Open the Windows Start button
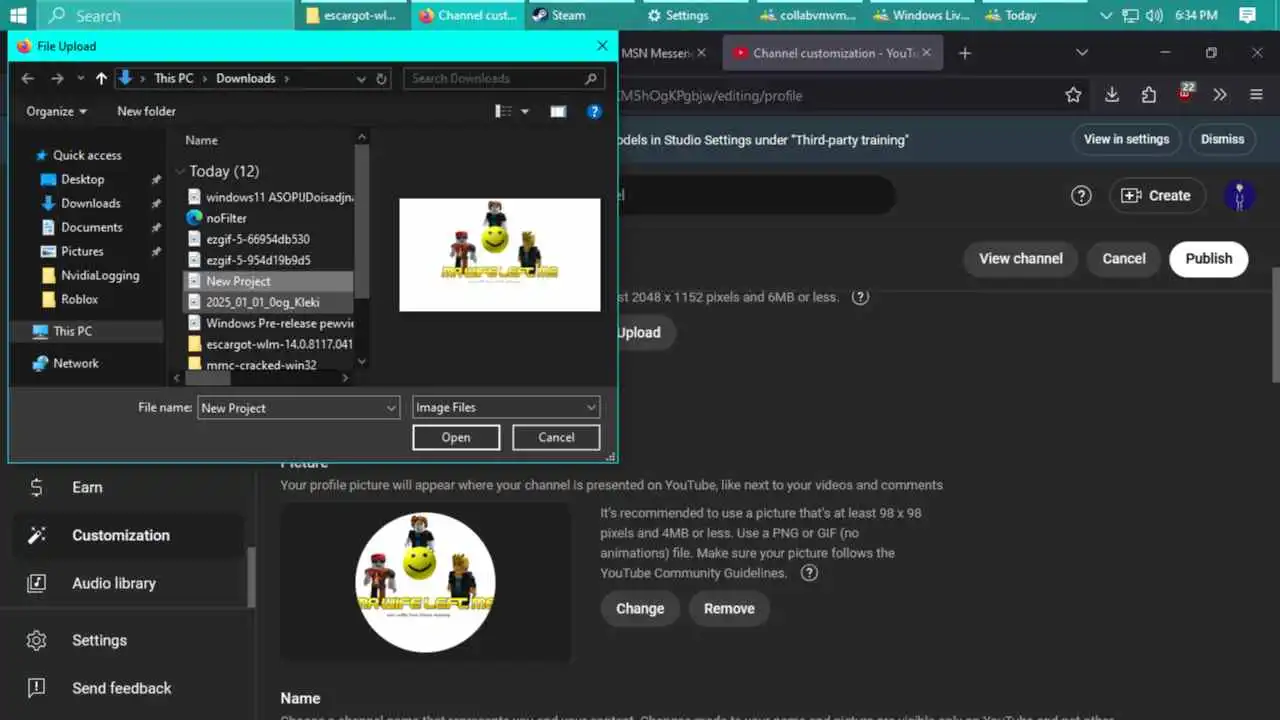Screen dimensions: 1280x720 pos(18,15)
